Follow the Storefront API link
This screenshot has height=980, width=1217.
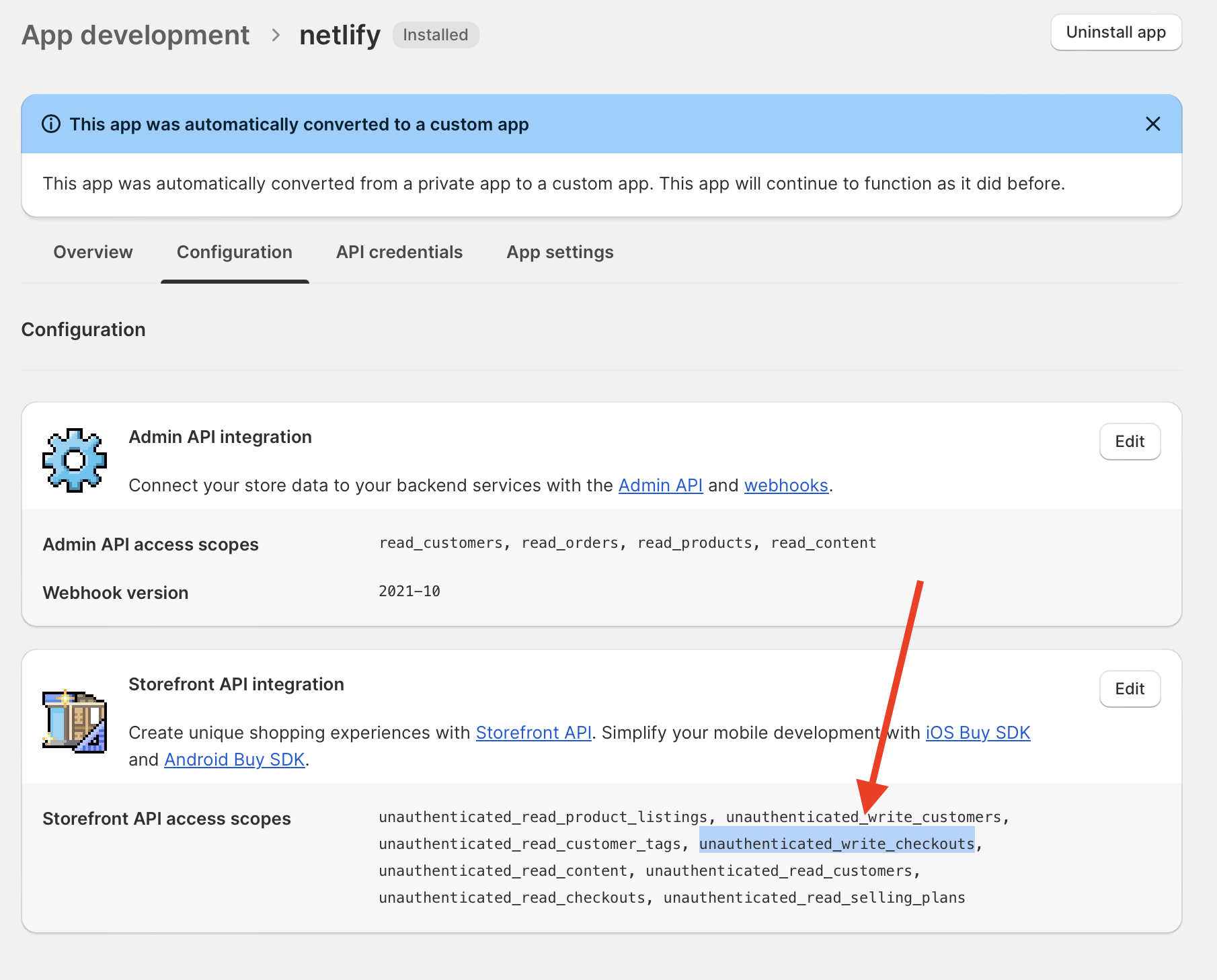point(534,733)
